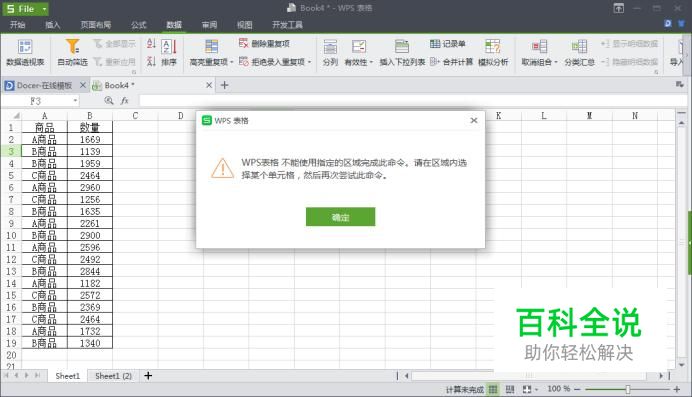This screenshot has width=692, height=397.
Task: Open the Name Box dropdown arrow
Action: [x=75, y=101]
